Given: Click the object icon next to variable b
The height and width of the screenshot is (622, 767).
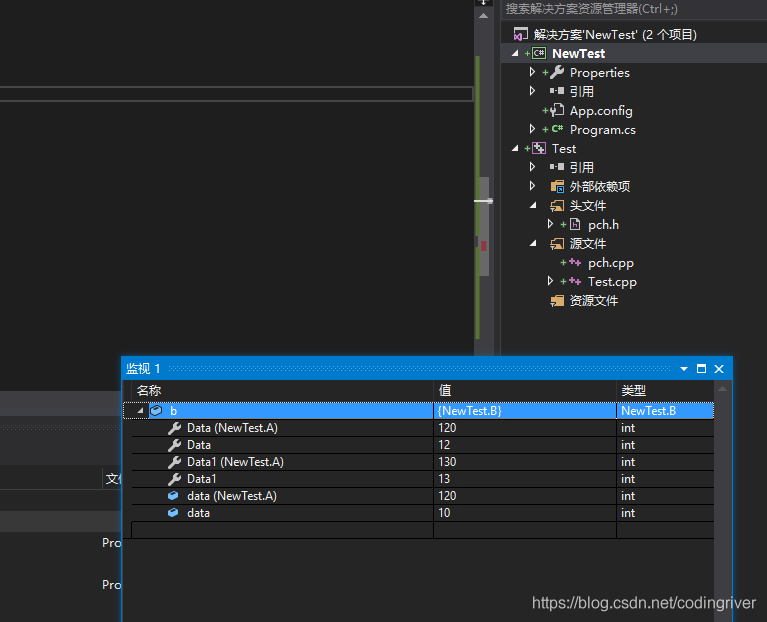Looking at the screenshot, I should click(x=156, y=411).
